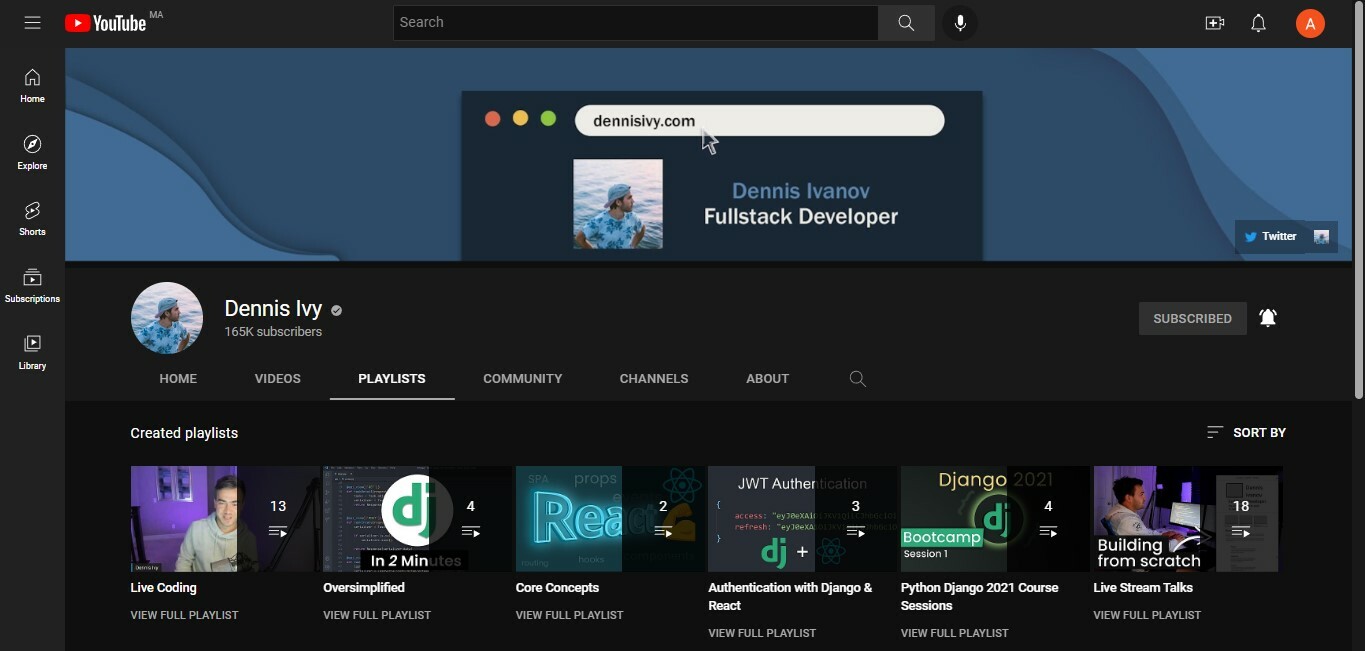Open the account avatar menu
Screen dimensions: 1365x651
point(1310,23)
